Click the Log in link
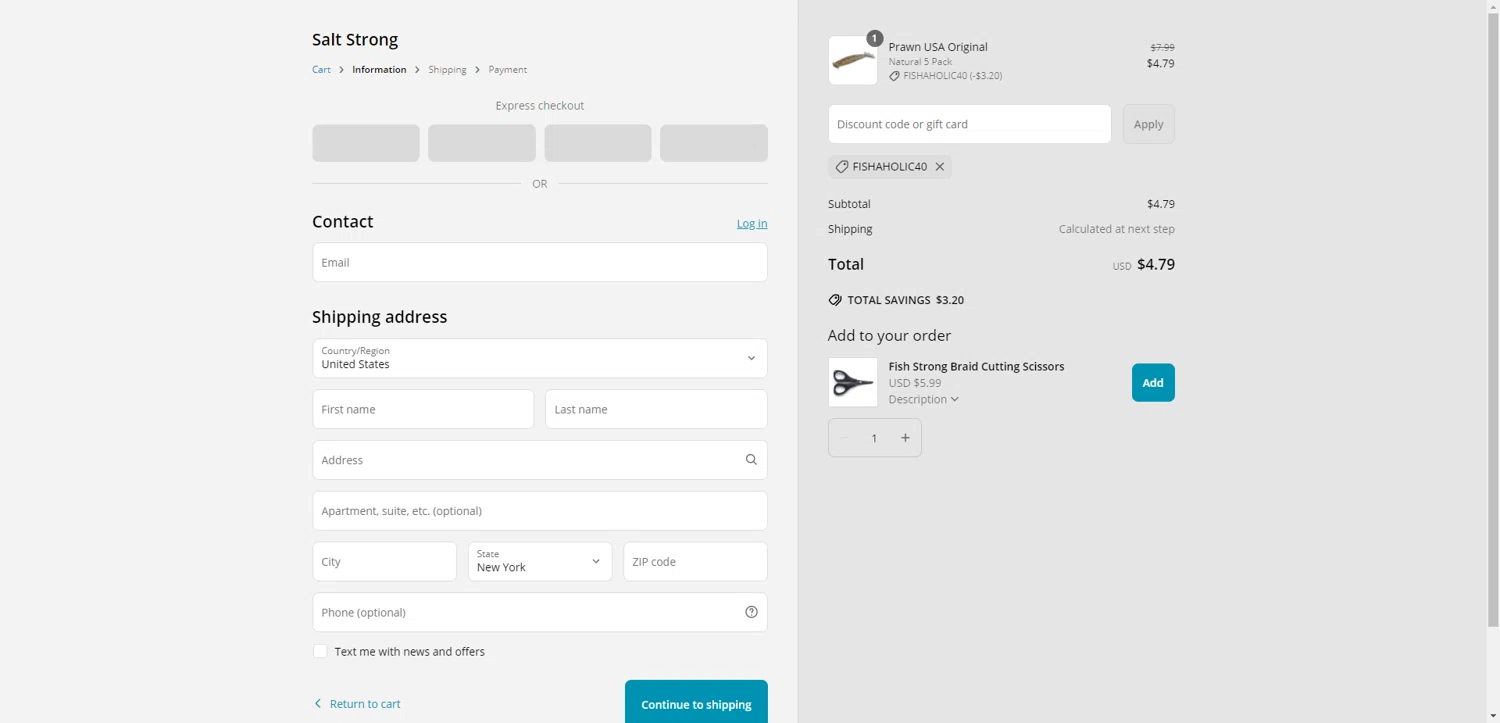 (752, 223)
